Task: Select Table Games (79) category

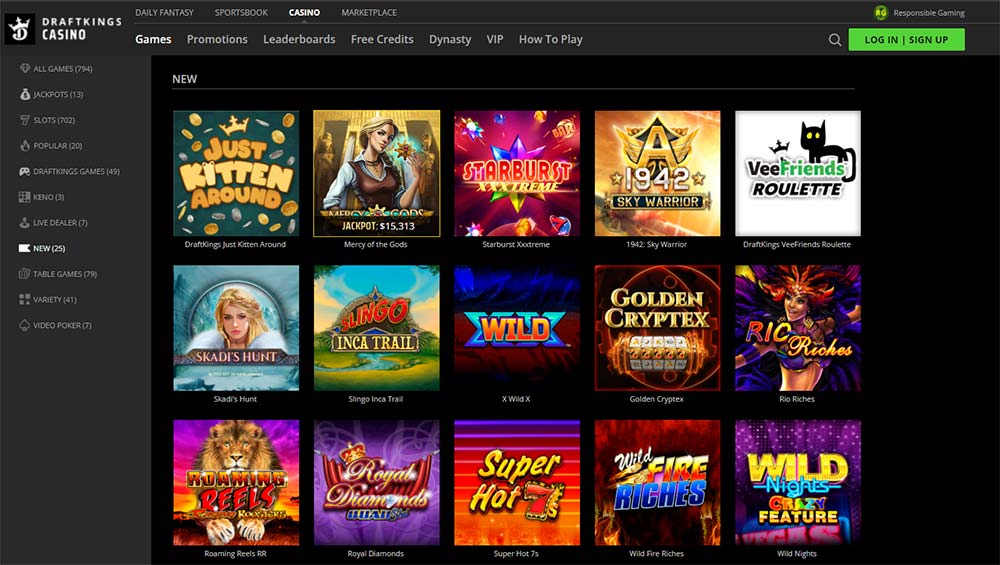Action: coord(65,274)
